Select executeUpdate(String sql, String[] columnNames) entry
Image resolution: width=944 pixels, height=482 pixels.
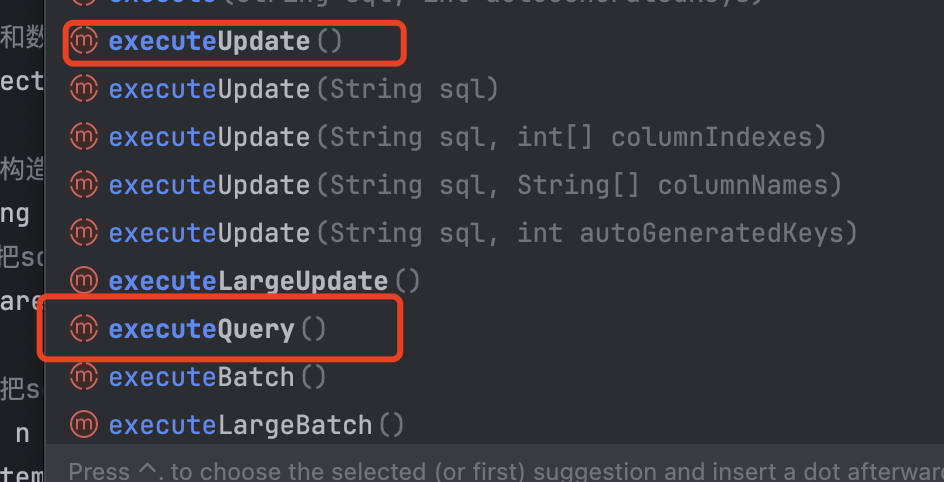tap(494, 185)
